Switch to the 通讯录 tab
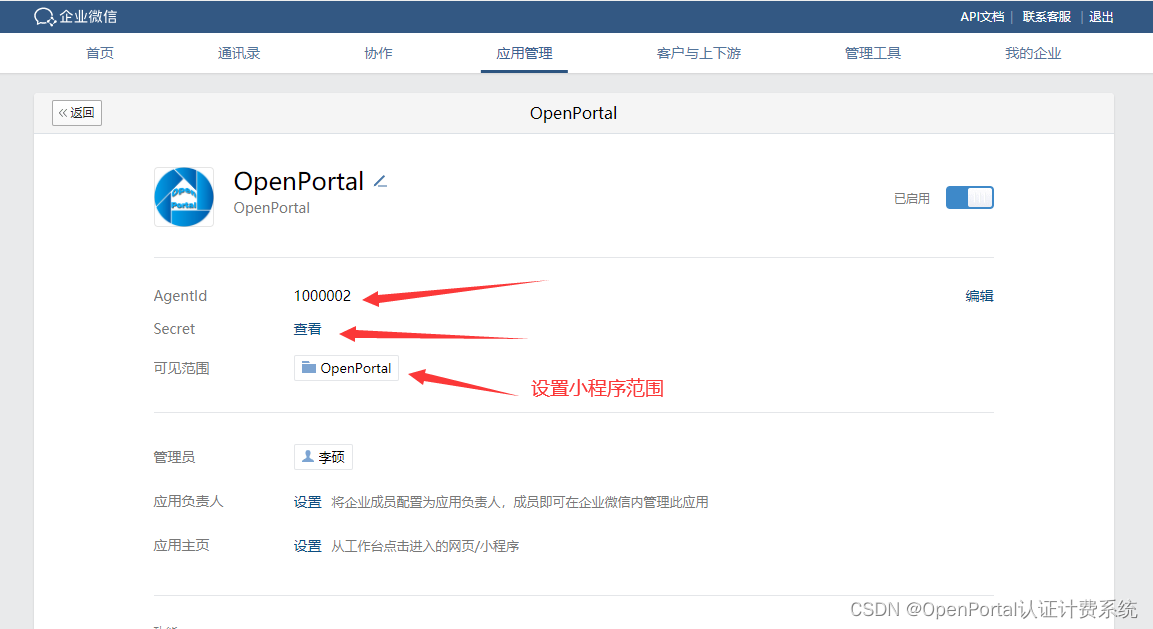1153x629 pixels. (239, 53)
